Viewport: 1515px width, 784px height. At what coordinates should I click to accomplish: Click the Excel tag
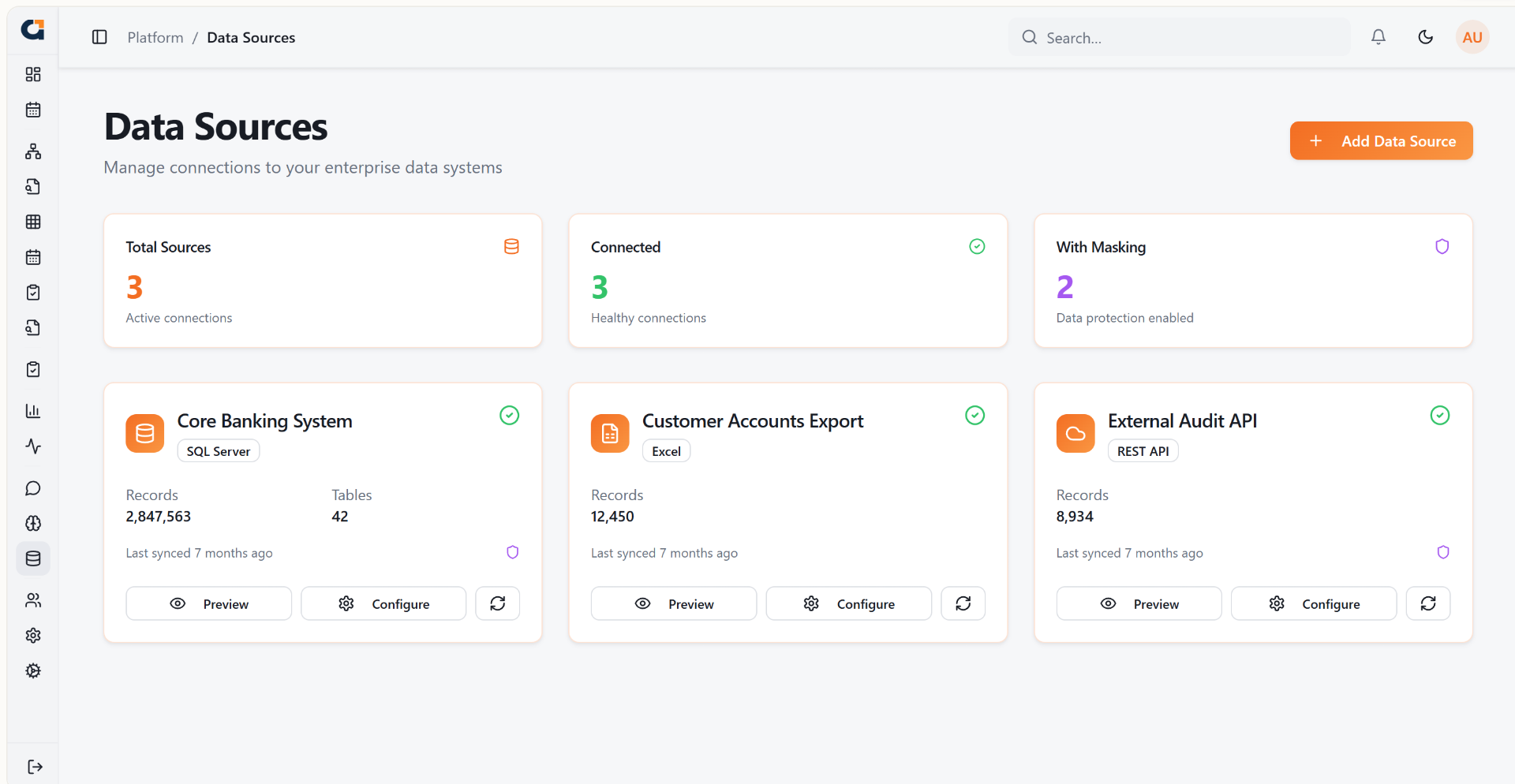[667, 451]
